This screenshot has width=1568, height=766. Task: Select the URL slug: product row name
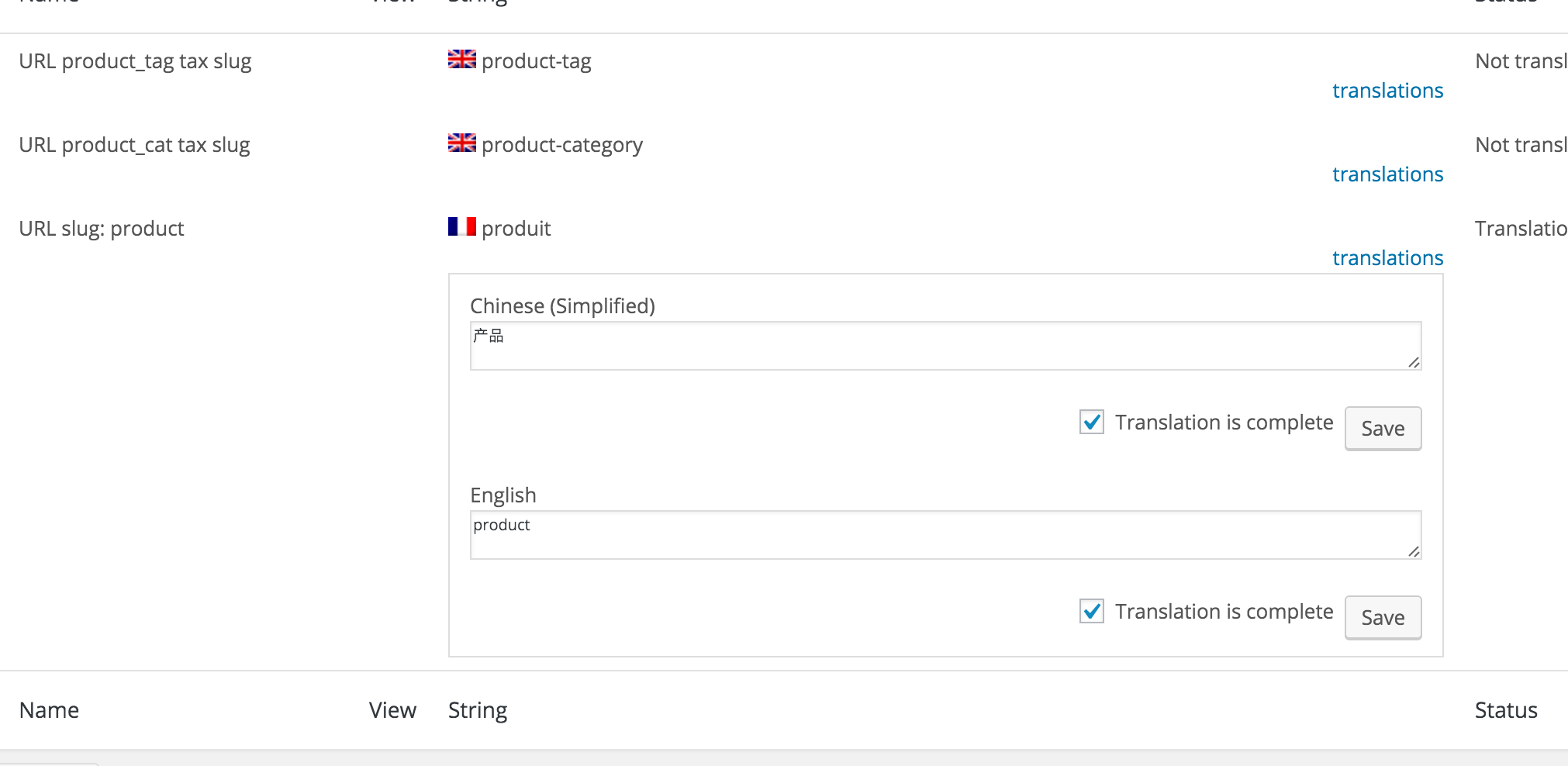(x=102, y=229)
